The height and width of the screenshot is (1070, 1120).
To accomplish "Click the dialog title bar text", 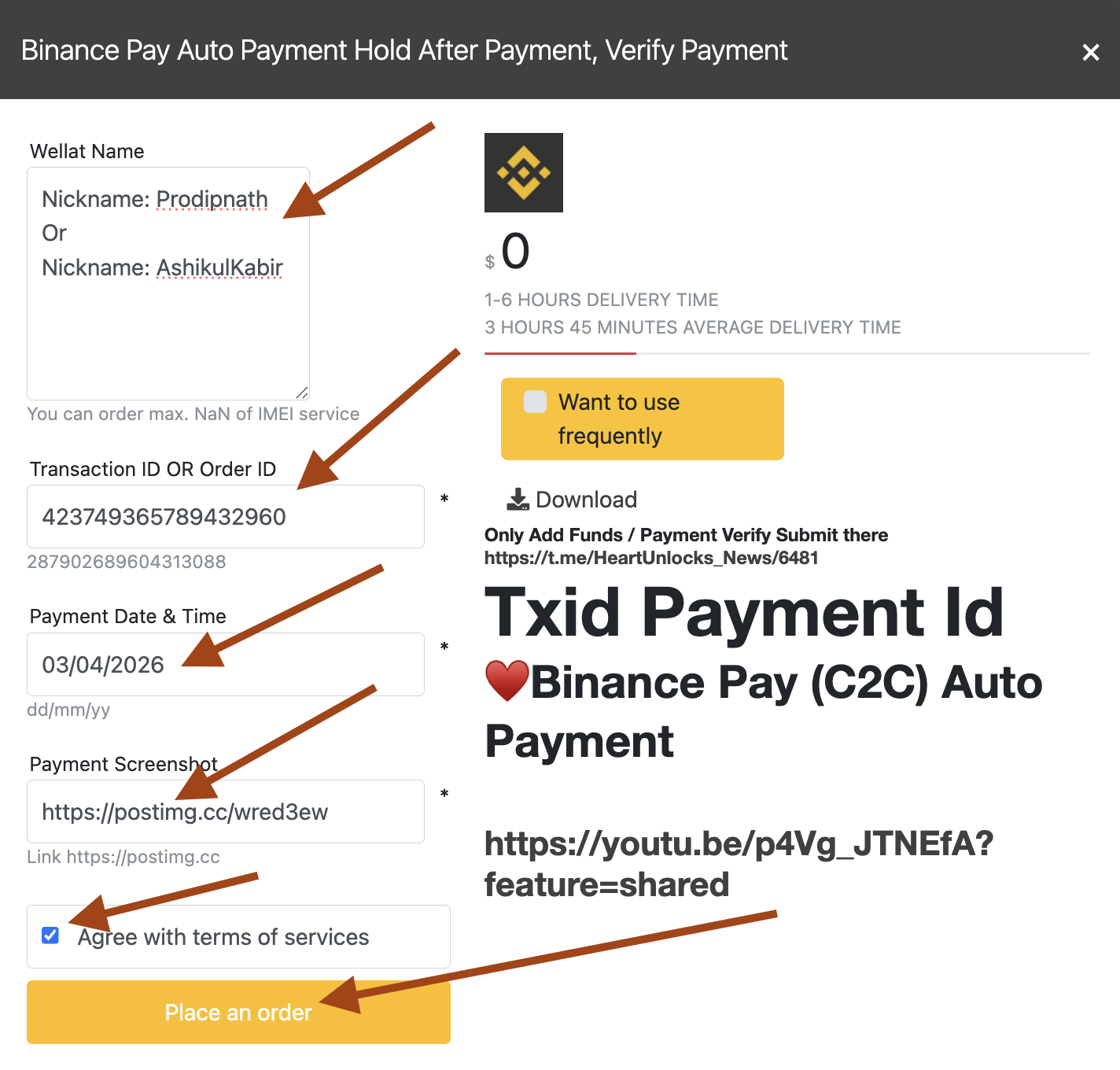I will click(404, 50).
